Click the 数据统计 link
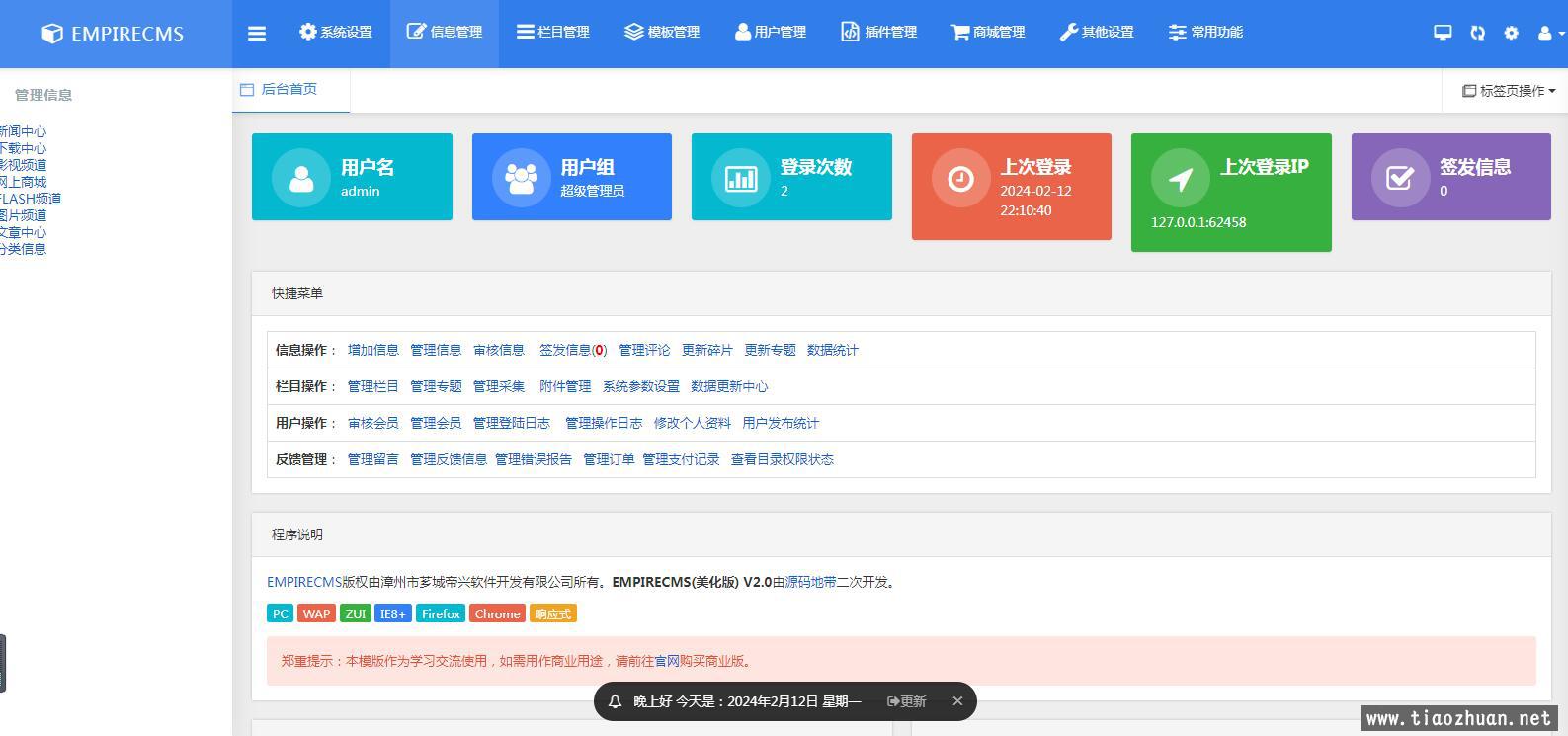The width and height of the screenshot is (1568, 736). pyautogui.click(x=833, y=350)
